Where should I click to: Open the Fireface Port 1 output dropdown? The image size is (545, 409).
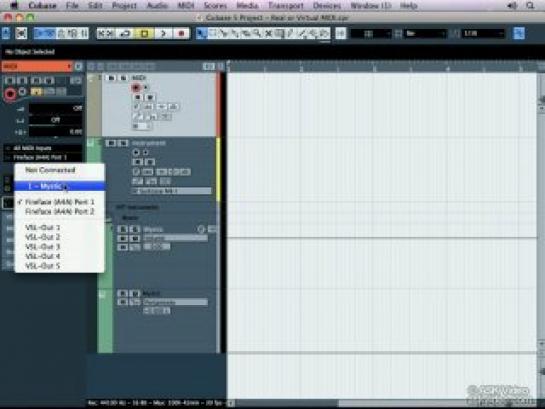click(43, 157)
